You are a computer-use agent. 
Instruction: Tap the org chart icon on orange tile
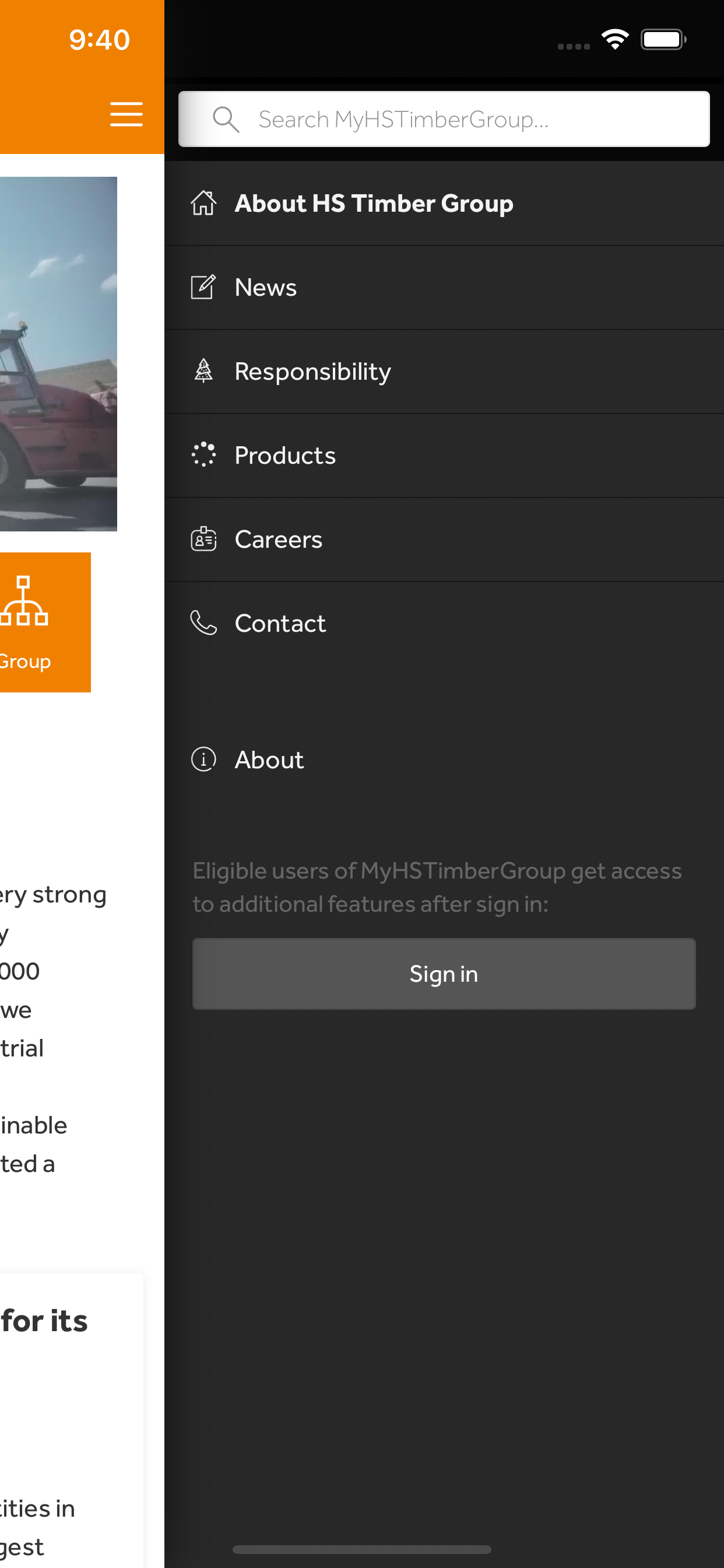coord(24,601)
